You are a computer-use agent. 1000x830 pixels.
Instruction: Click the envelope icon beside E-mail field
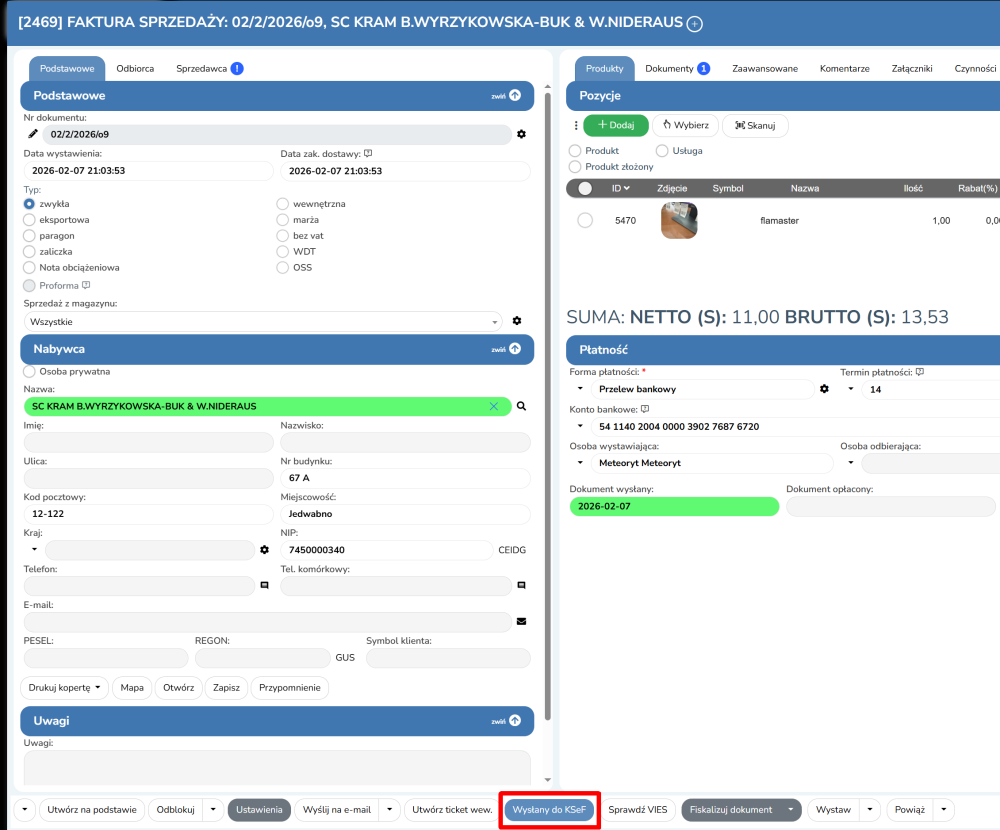point(521,622)
